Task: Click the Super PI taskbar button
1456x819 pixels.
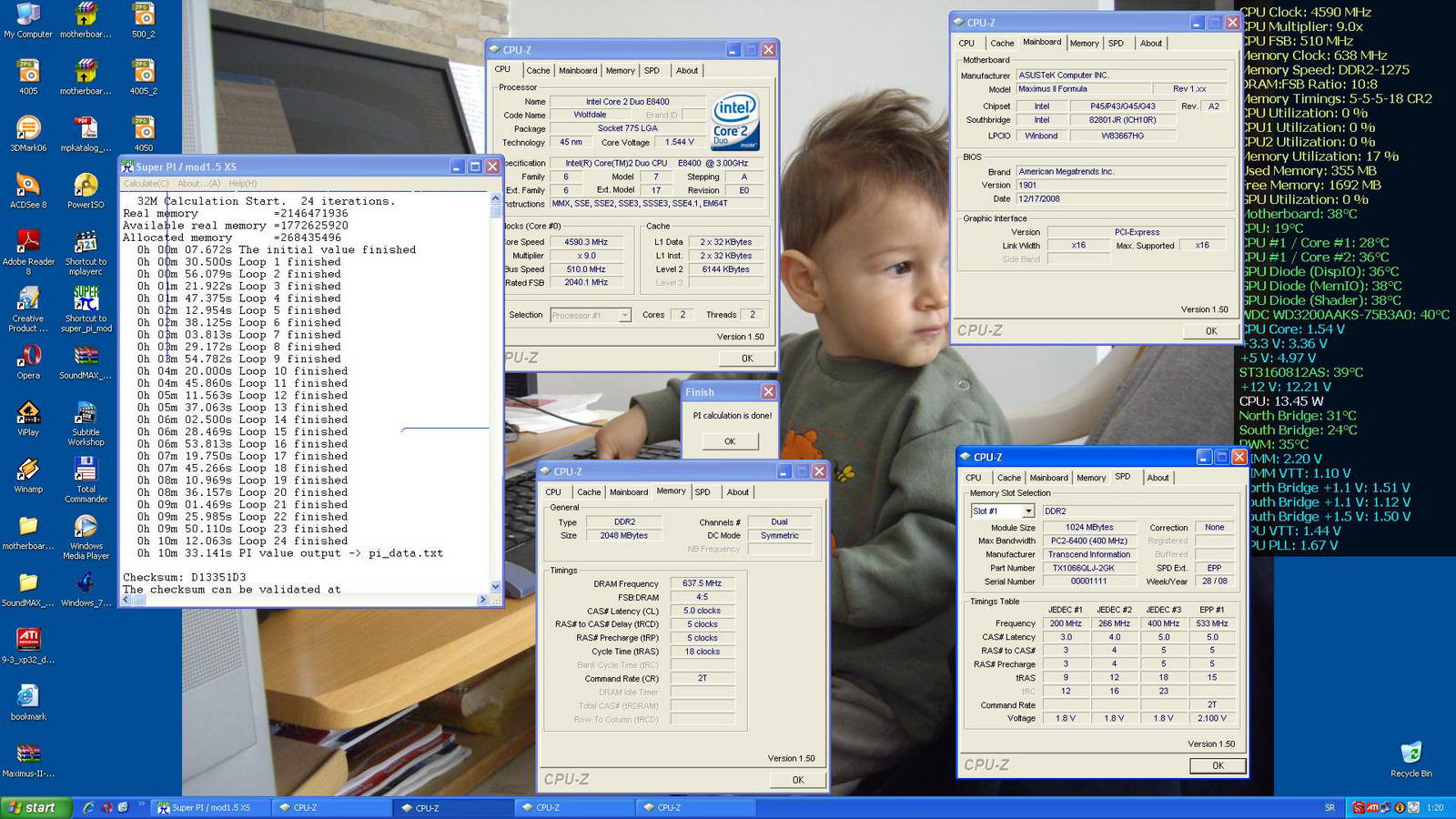Action: click(210, 807)
